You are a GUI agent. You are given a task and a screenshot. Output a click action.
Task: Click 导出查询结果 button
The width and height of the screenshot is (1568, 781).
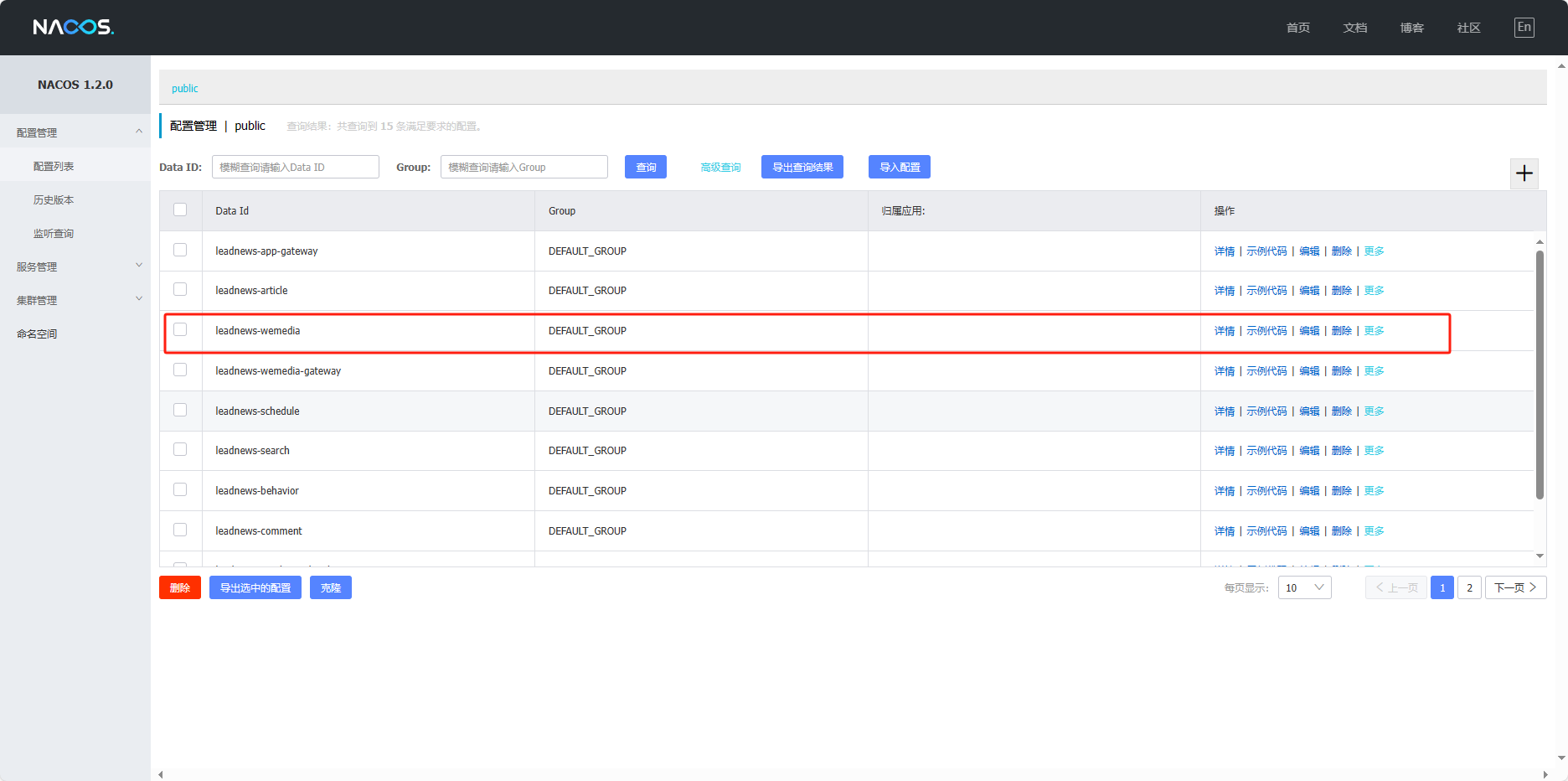tap(802, 167)
